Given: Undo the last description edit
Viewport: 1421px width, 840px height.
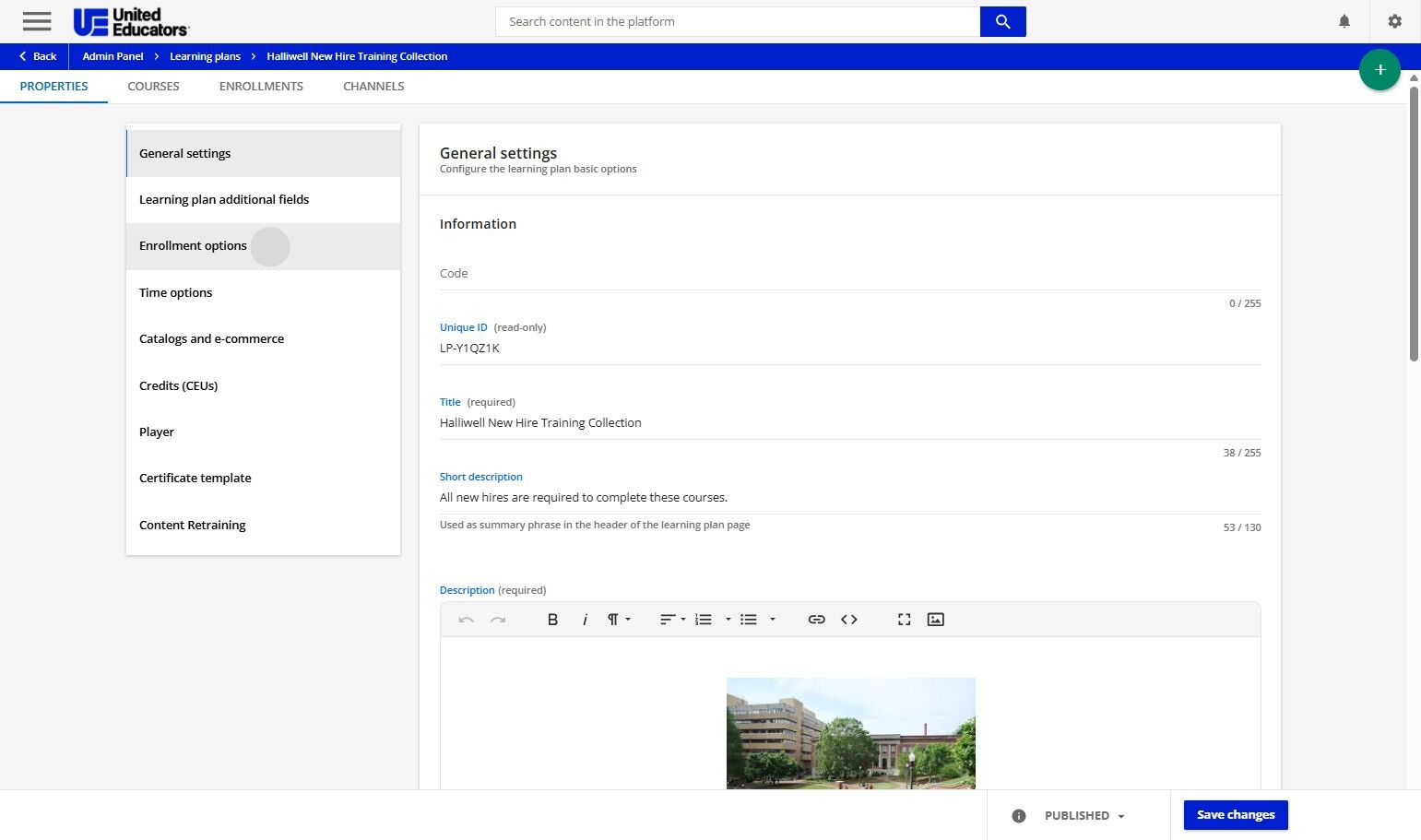Looking at the screenshot, I should [467, 620].
